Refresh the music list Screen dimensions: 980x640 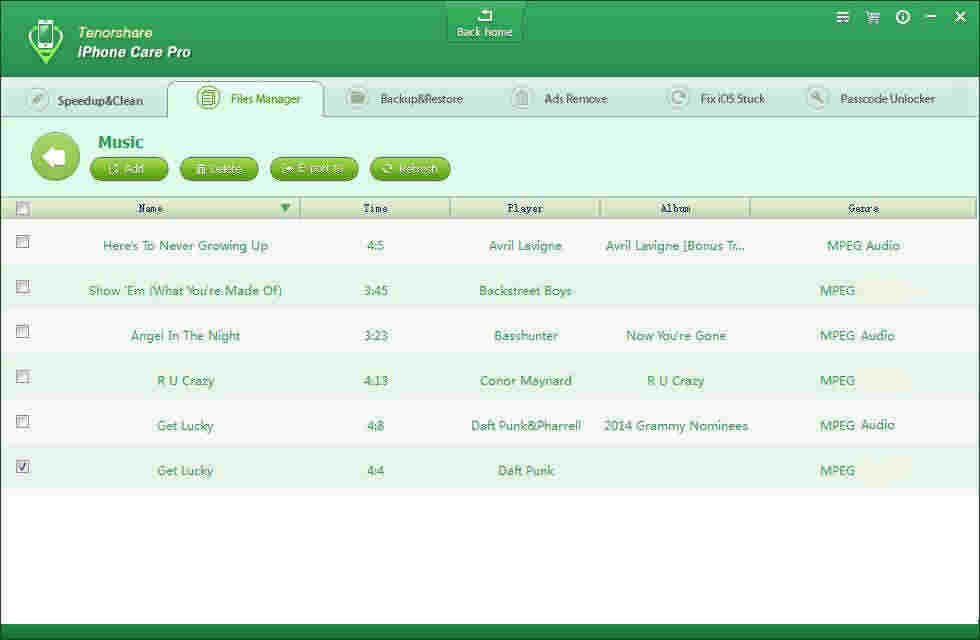(x=410, y=169)
